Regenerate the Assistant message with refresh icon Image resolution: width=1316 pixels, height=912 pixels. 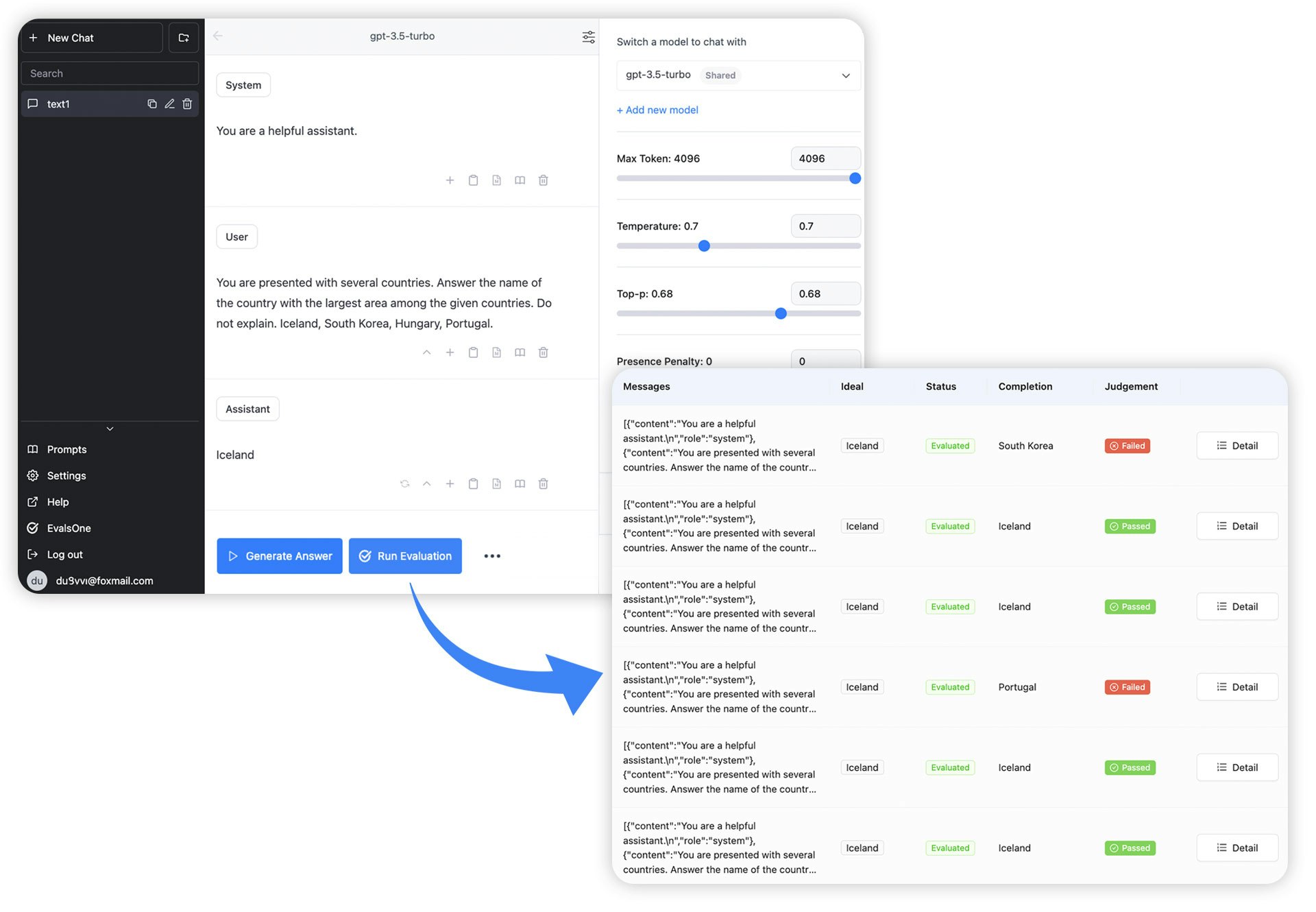pyautogui.click(x=404, y=483)
